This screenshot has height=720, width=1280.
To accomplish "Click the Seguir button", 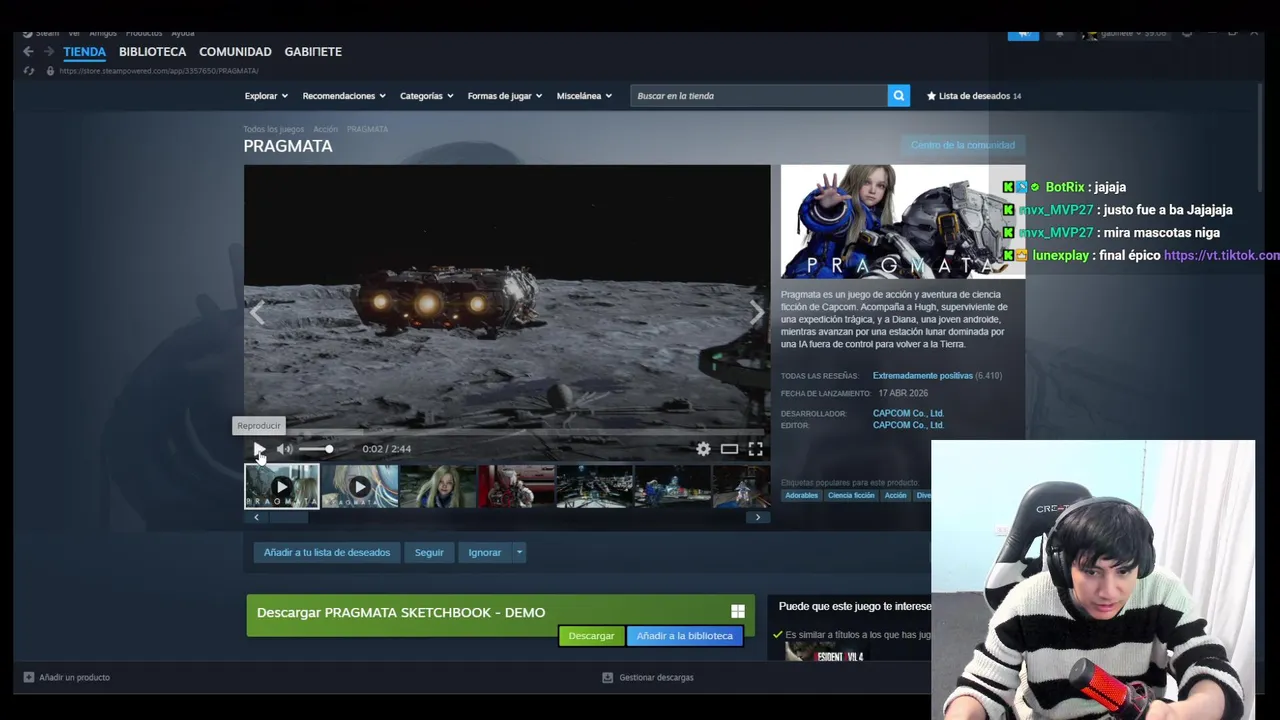I will (429, 552).
